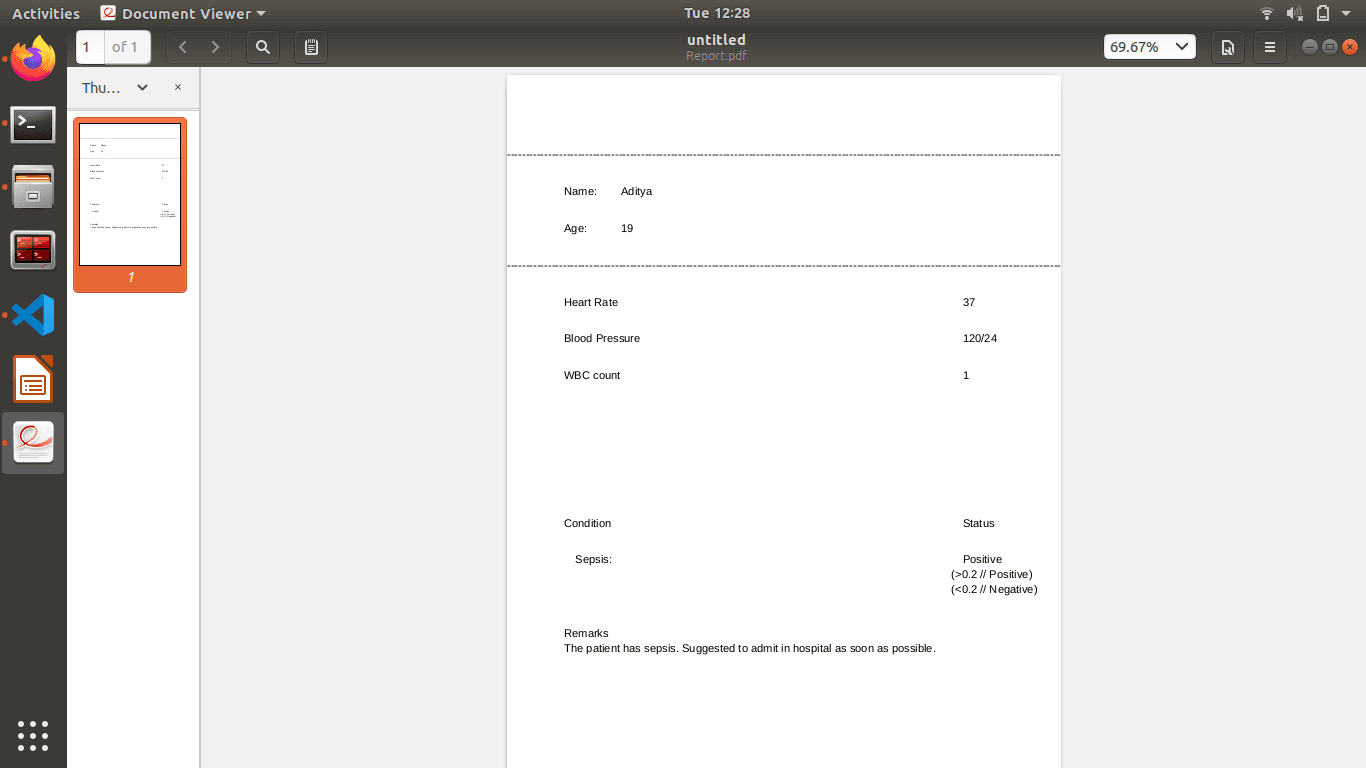Open Terminator from the dock
The image size is (1366, 768).
point(33,251)
